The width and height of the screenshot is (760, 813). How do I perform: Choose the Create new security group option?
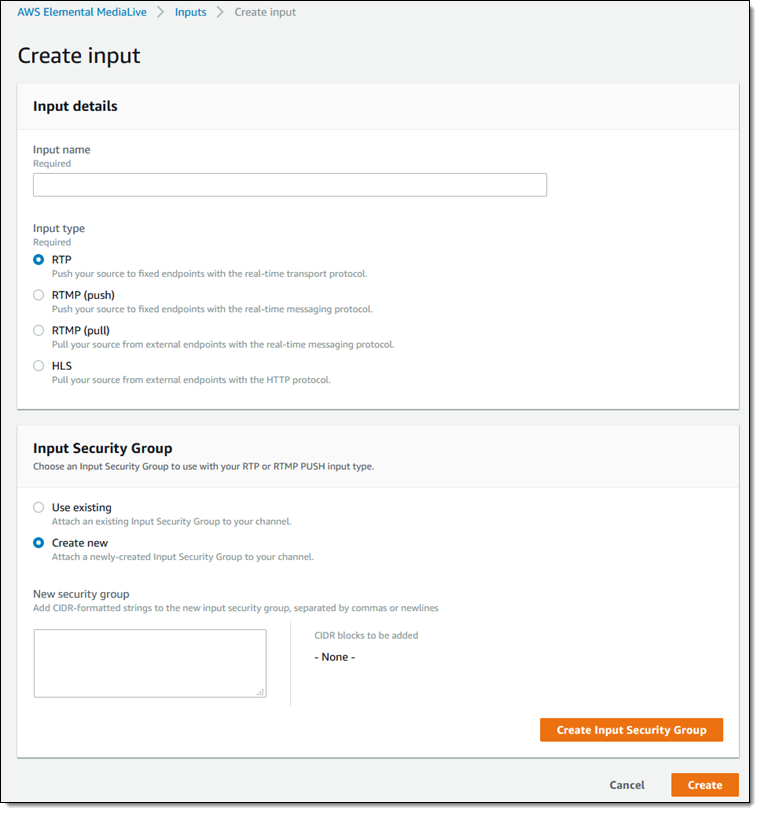39,543
